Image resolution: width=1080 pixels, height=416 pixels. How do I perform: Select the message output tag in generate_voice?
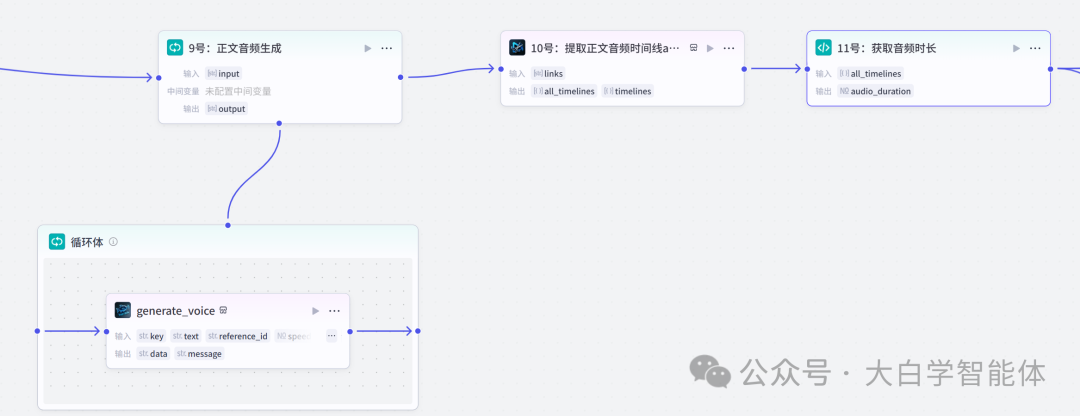199,353
